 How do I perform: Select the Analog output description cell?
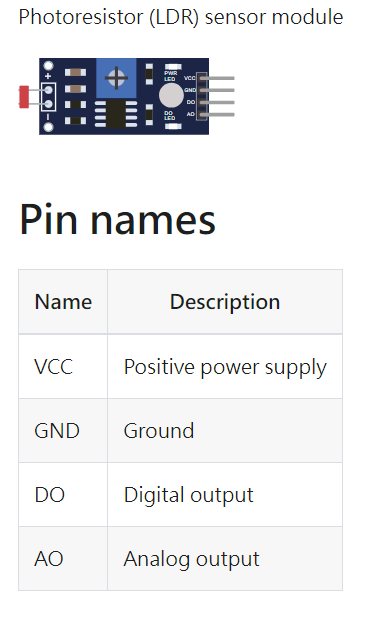[x=225, y=558]
